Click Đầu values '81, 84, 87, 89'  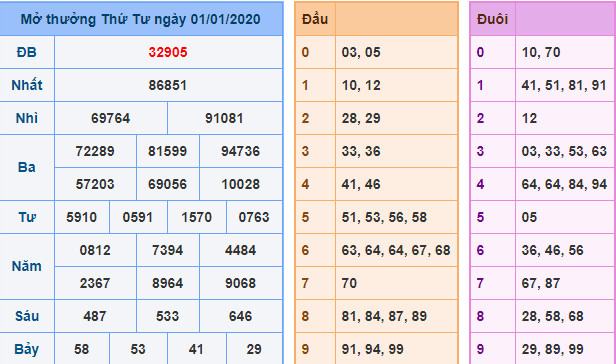pyautogui.click(x=384, y=316)
